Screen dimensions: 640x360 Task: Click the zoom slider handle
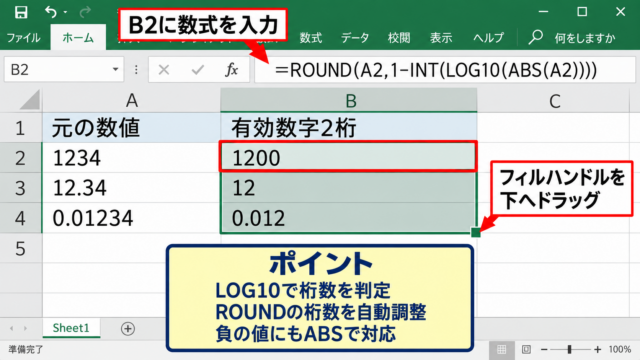point(569,349)
